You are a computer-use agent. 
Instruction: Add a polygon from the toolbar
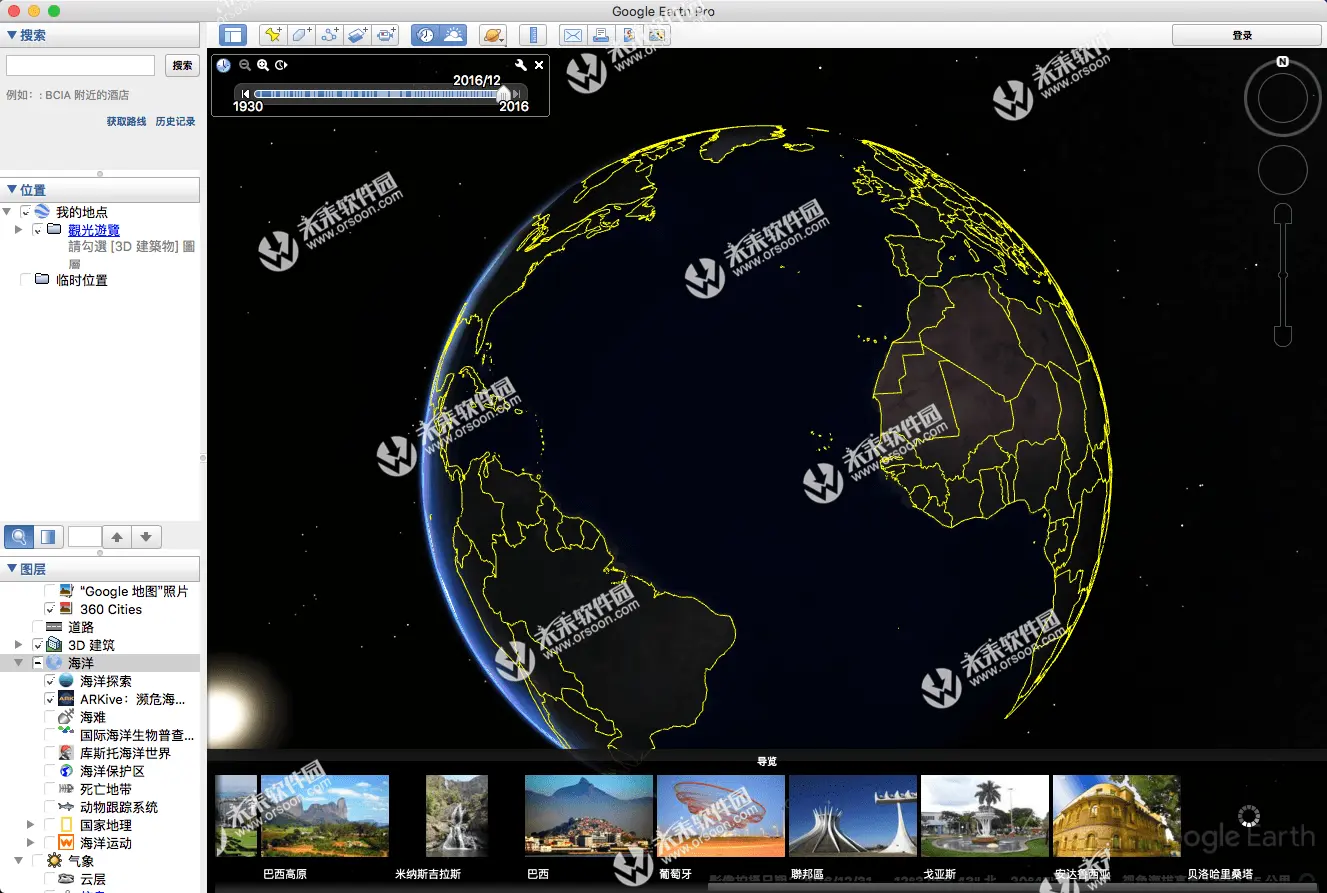pos(301,35)
